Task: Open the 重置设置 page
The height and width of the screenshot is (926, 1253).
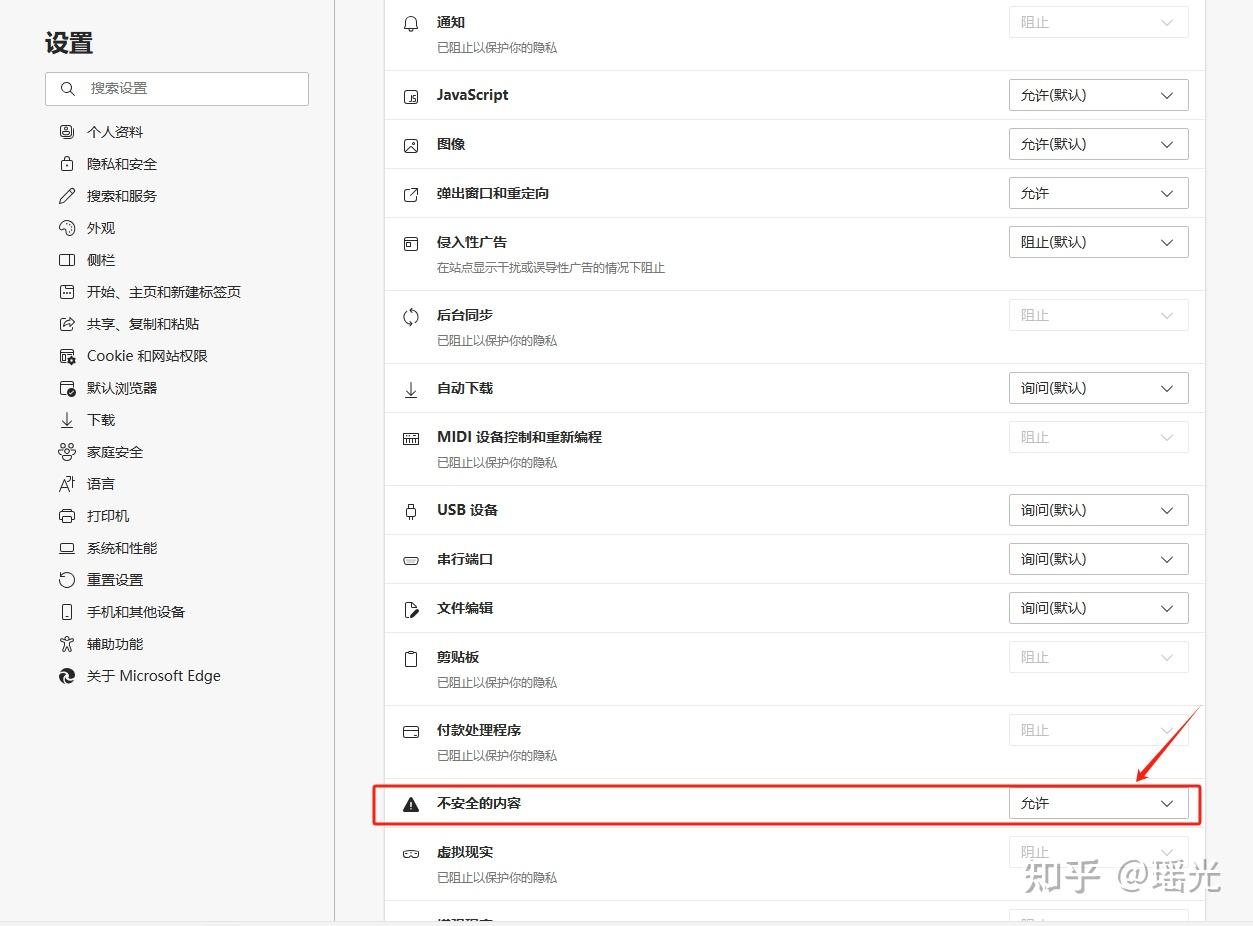Action: click(x=115, y=580)
